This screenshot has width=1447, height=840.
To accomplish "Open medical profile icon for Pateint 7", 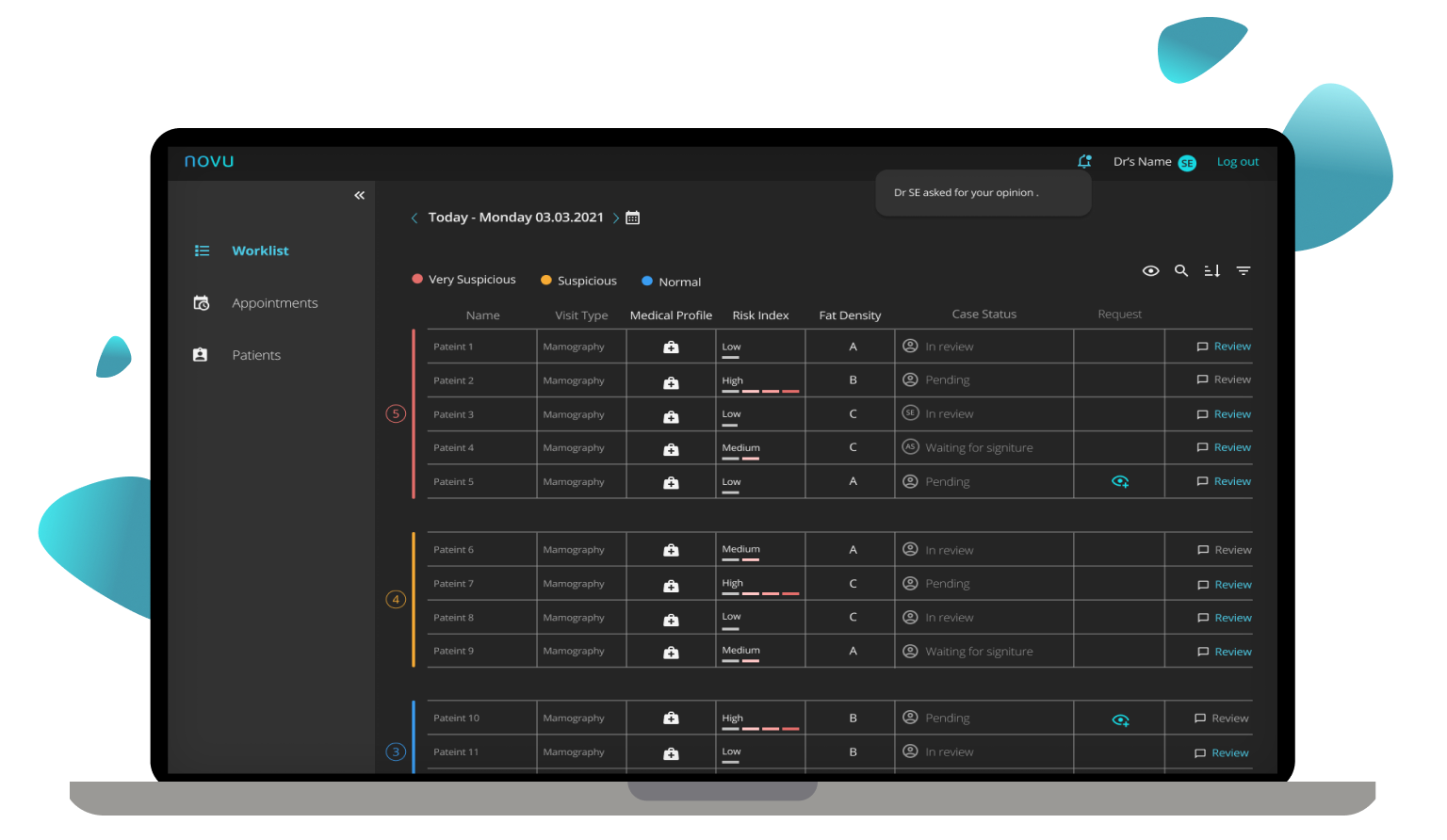I will 671,585.
